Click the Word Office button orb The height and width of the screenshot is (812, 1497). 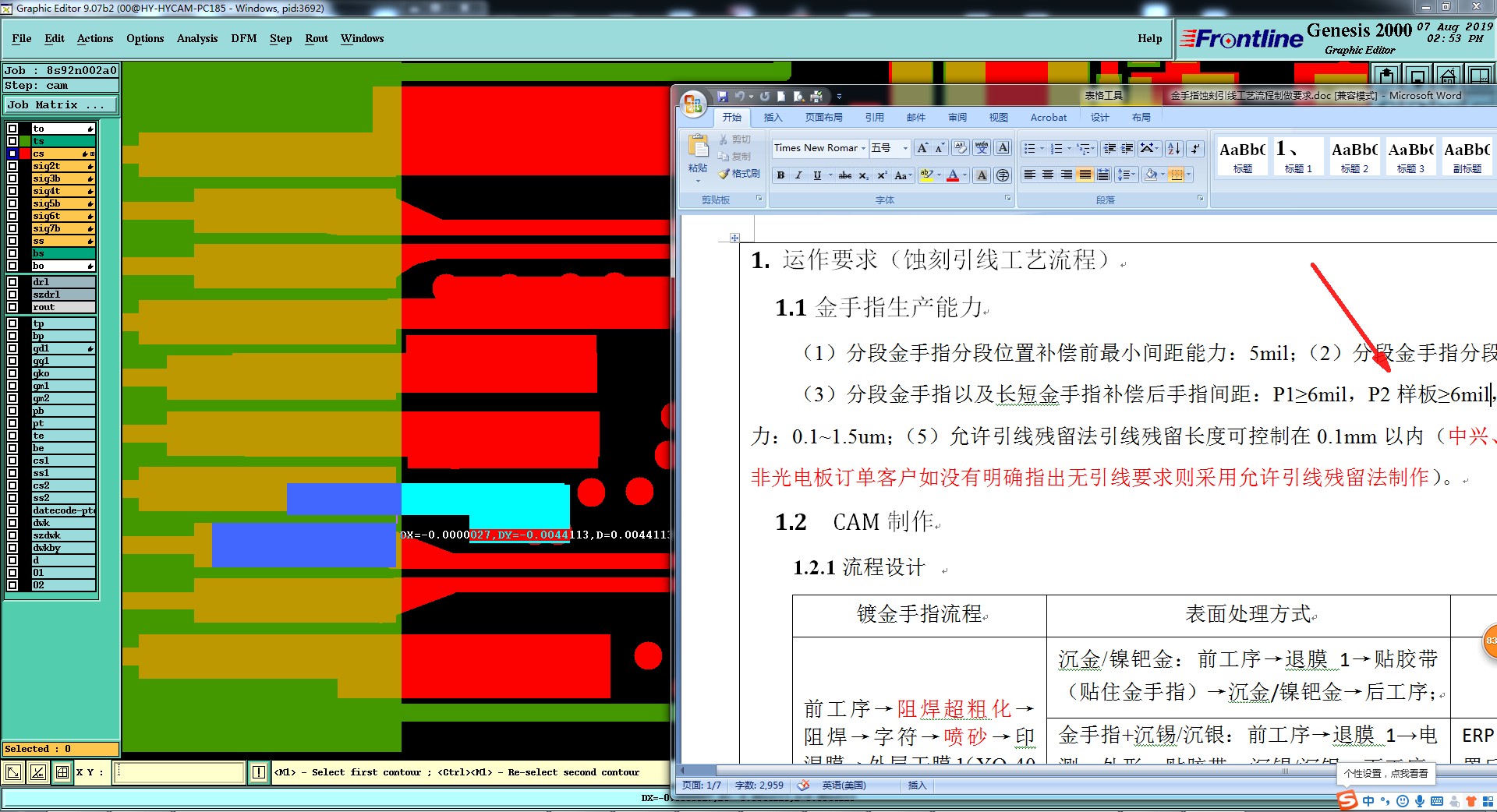[693, 103]
